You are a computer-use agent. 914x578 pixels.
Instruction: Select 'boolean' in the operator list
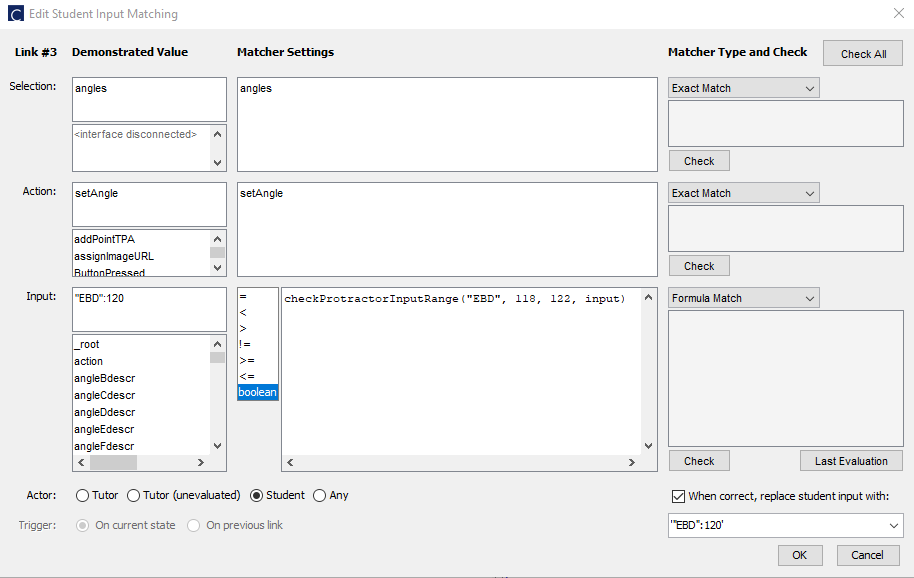(x=257, y=392)
